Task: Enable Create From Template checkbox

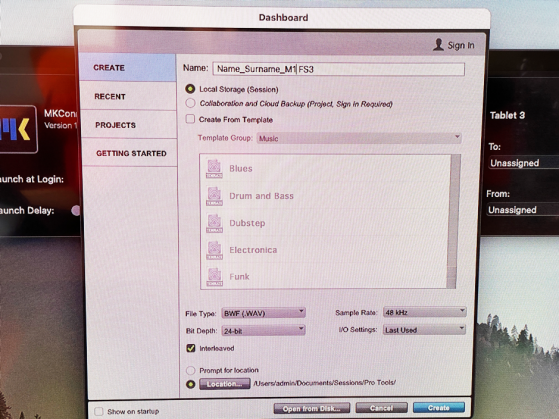Action: pos(190,119)
